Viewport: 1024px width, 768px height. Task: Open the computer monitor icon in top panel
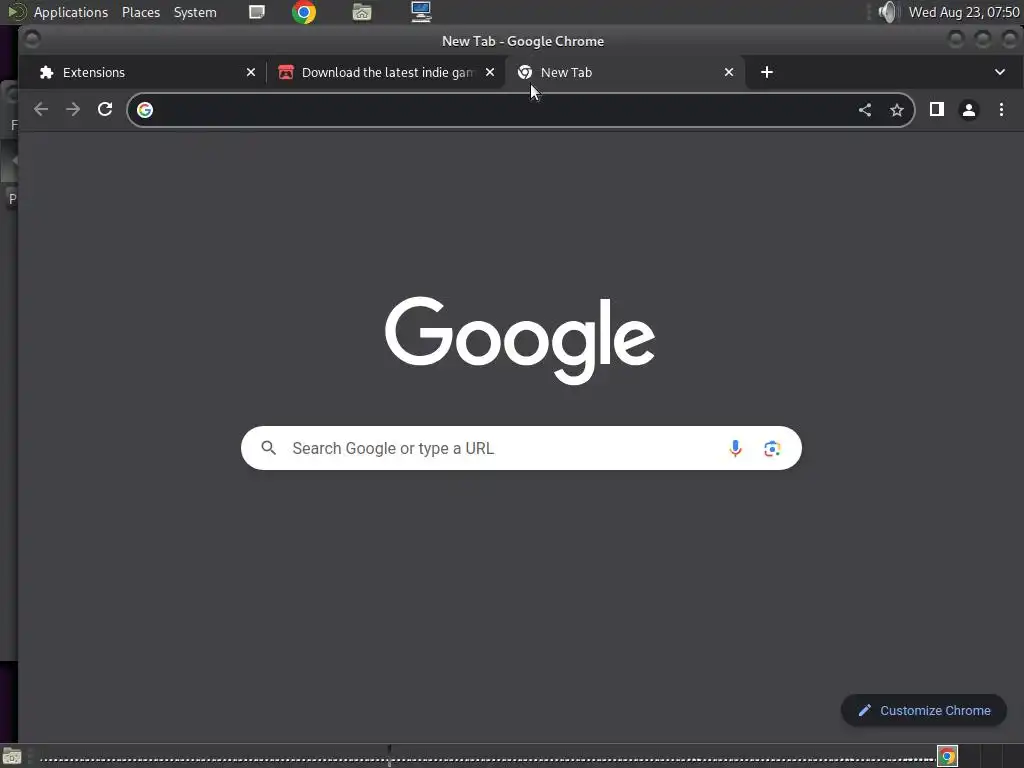click(421, 12)
